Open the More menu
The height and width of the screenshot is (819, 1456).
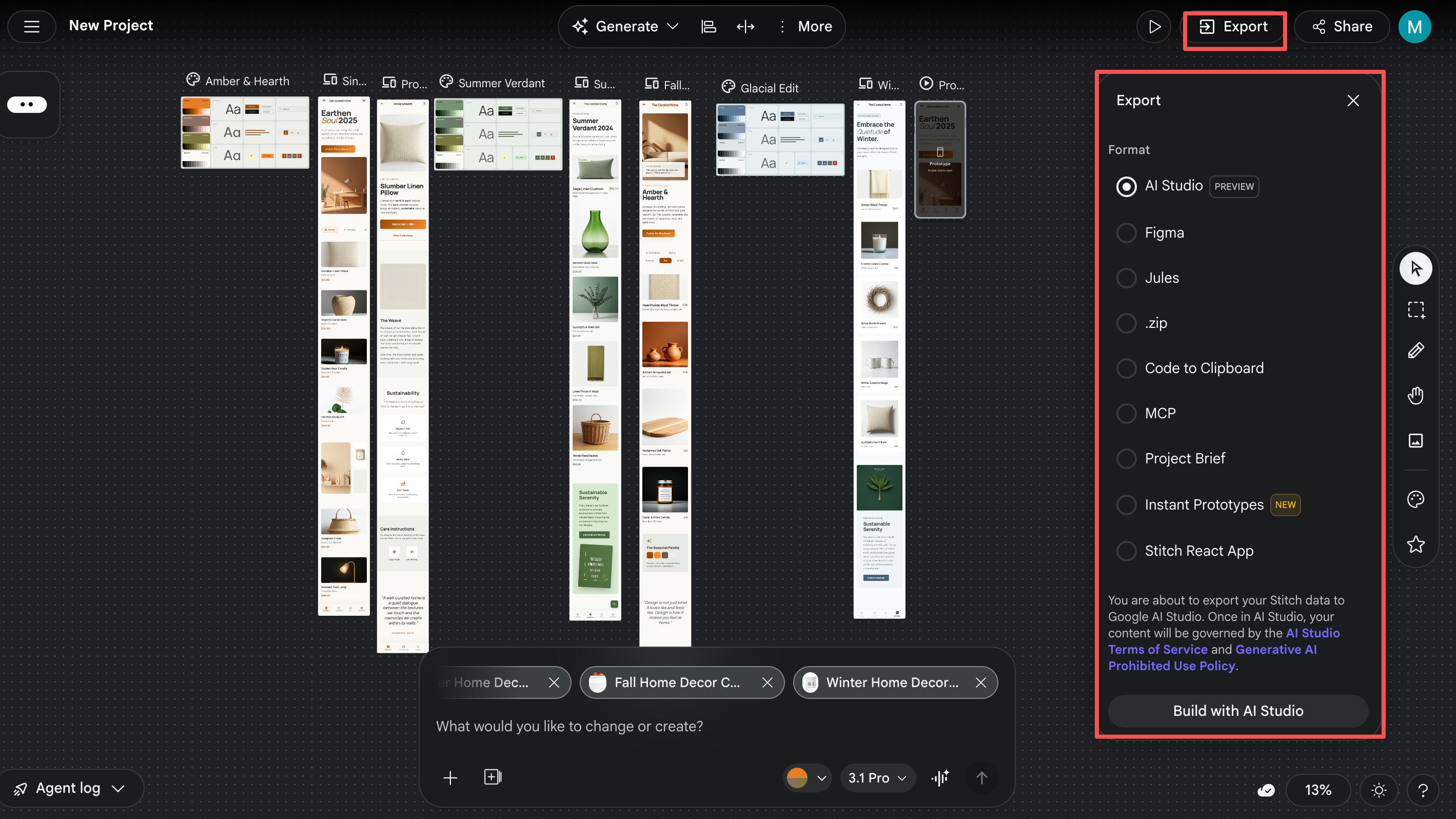806,27
